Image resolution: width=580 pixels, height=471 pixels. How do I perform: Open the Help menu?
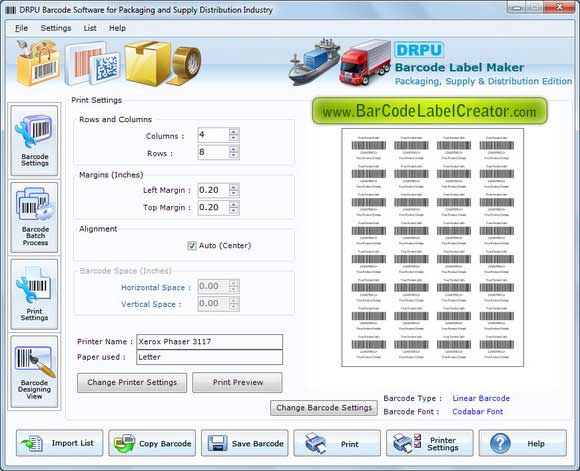point(117,28)
